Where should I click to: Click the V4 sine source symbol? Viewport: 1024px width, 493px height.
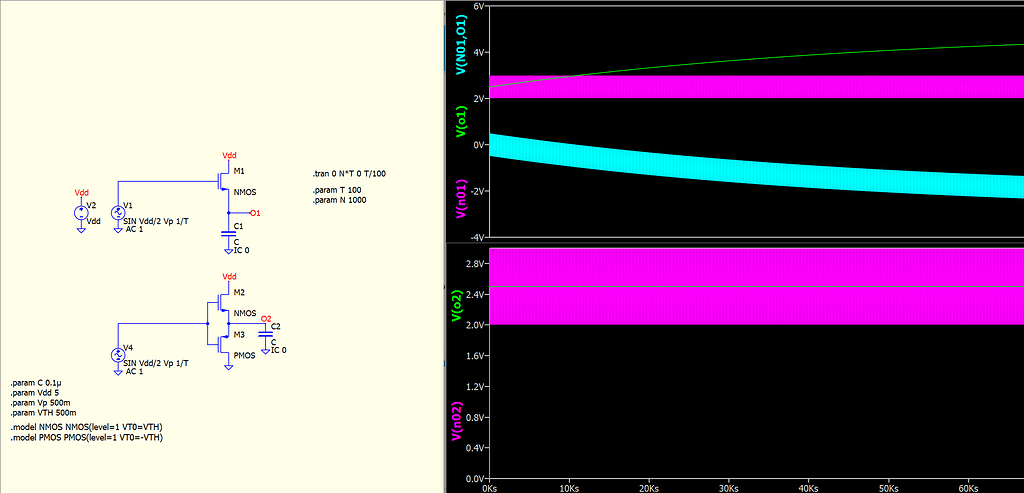pos(118,355)
